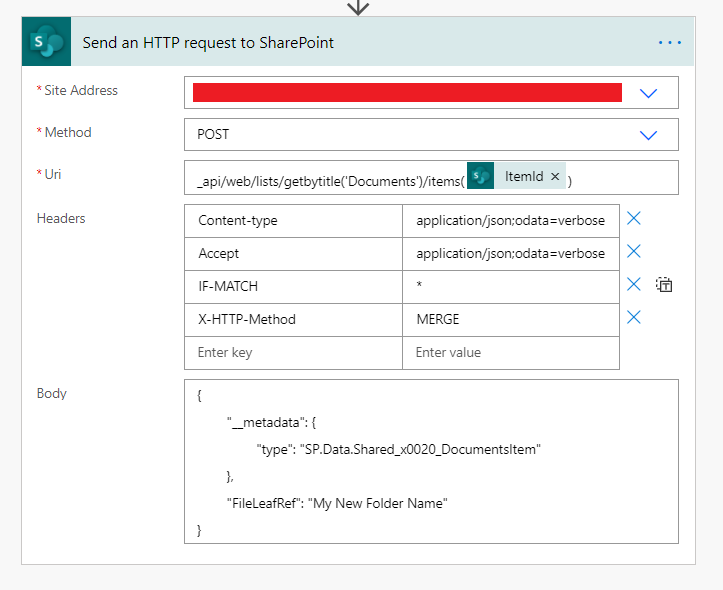Delete the X-HTTP-Method header row
Image resolution: width=723 pixels, height=590 pixels.
[x=634, y=317]
